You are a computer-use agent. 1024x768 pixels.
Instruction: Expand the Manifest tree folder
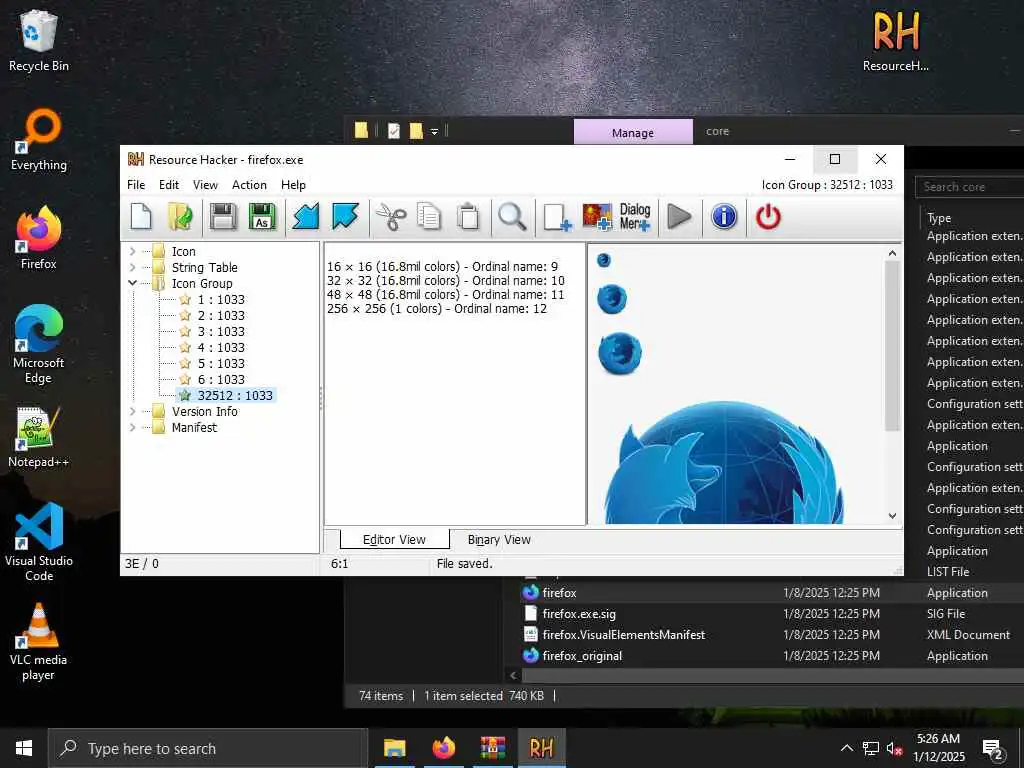(x=133, y=427)
